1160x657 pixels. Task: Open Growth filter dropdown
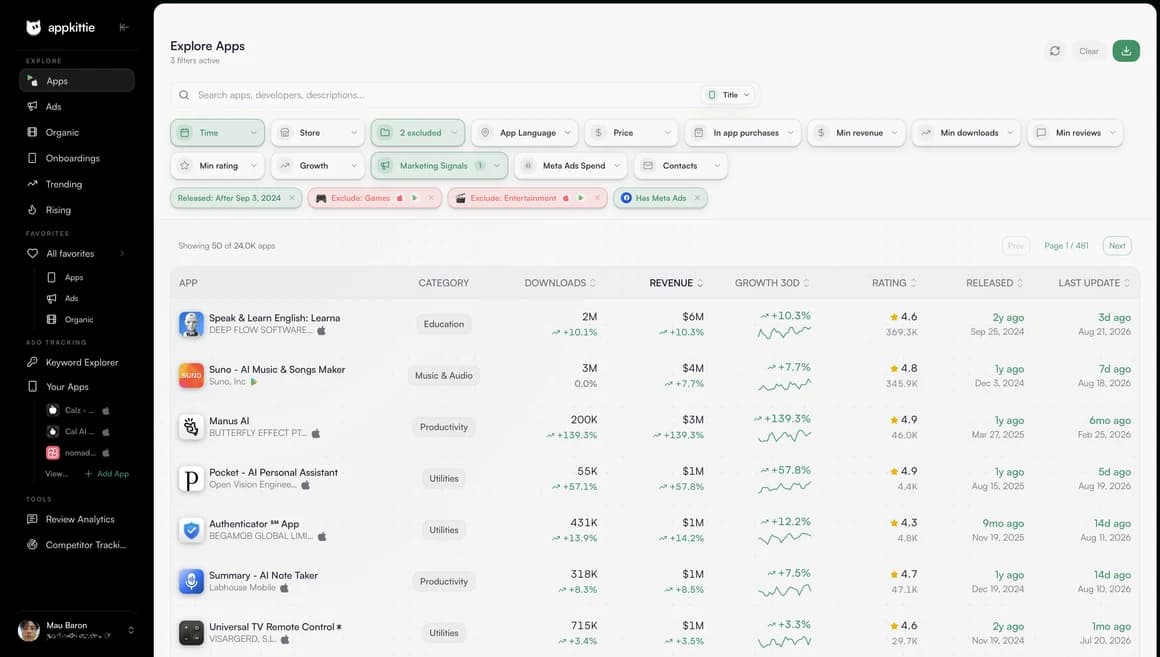[317, 166]
